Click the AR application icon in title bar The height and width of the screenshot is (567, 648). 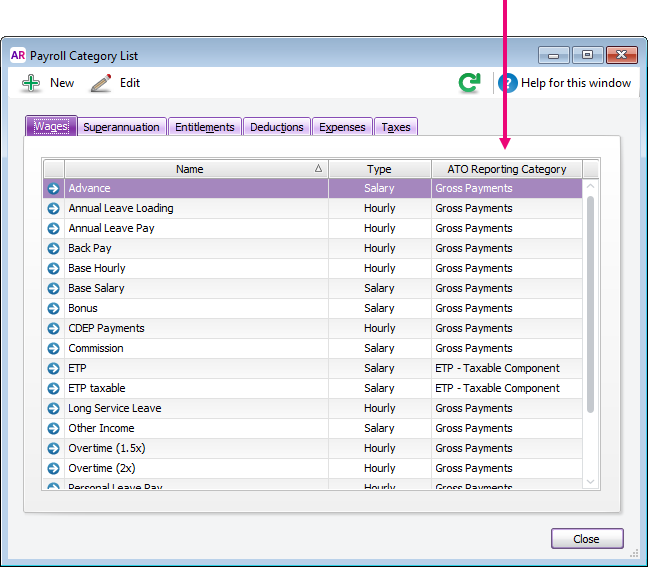coord(17,56)
